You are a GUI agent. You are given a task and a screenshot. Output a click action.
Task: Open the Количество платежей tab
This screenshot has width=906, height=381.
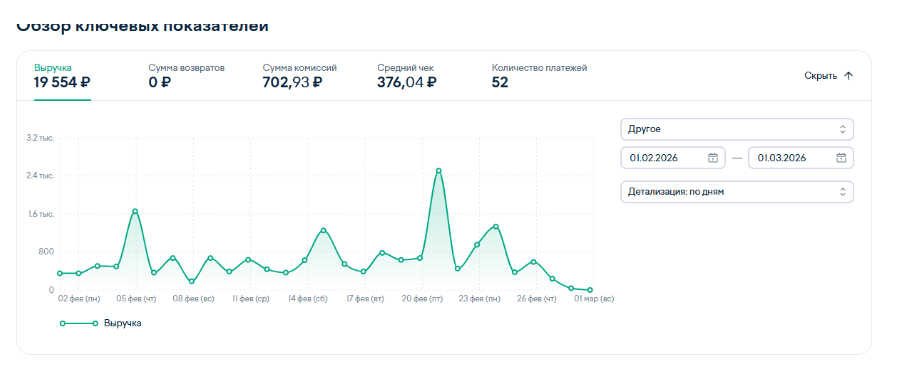click(540, 76)
